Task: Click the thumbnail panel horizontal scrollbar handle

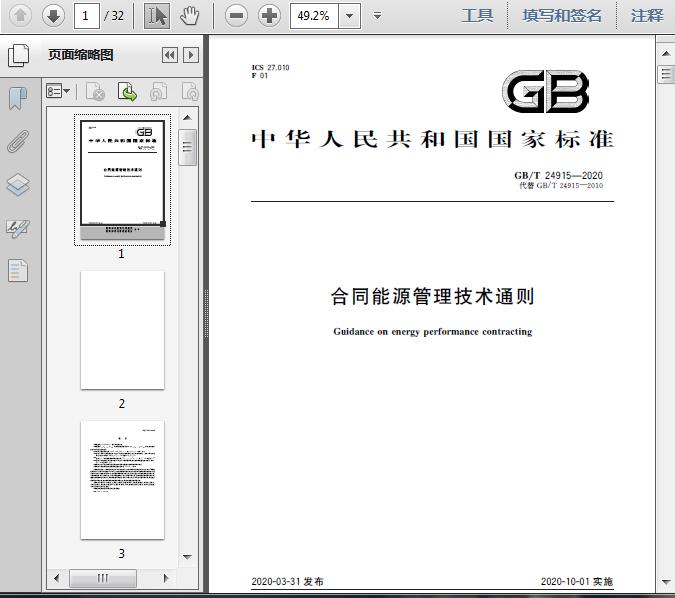Action: pos(102,578)
